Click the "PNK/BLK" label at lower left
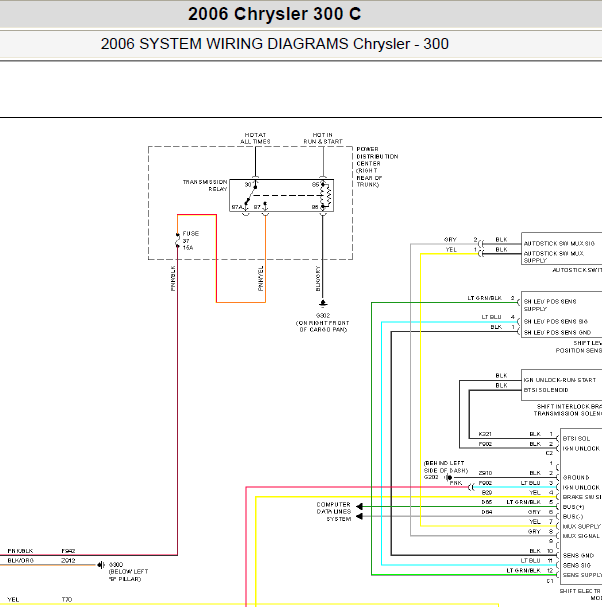 [x=21, y=551]
